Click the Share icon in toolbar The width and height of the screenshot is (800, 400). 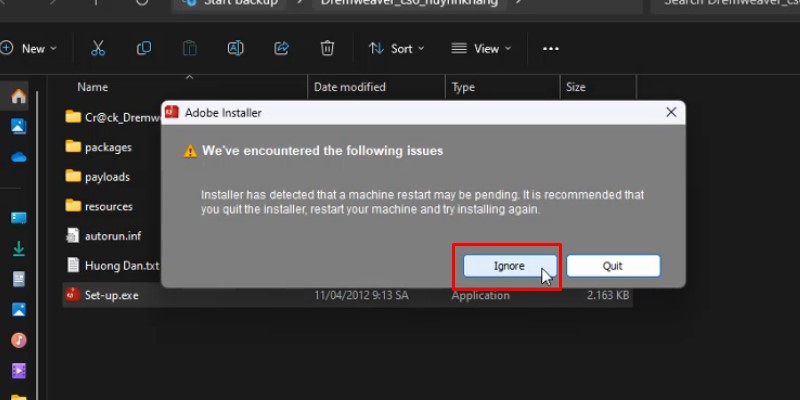coord(281,48)
